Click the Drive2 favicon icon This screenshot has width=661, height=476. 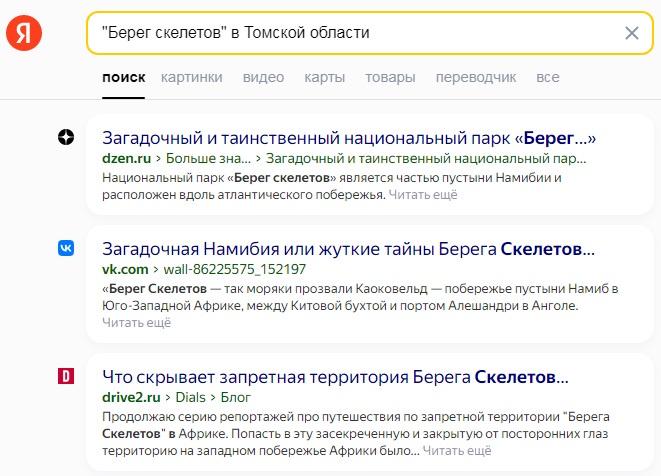click(66, 376)
